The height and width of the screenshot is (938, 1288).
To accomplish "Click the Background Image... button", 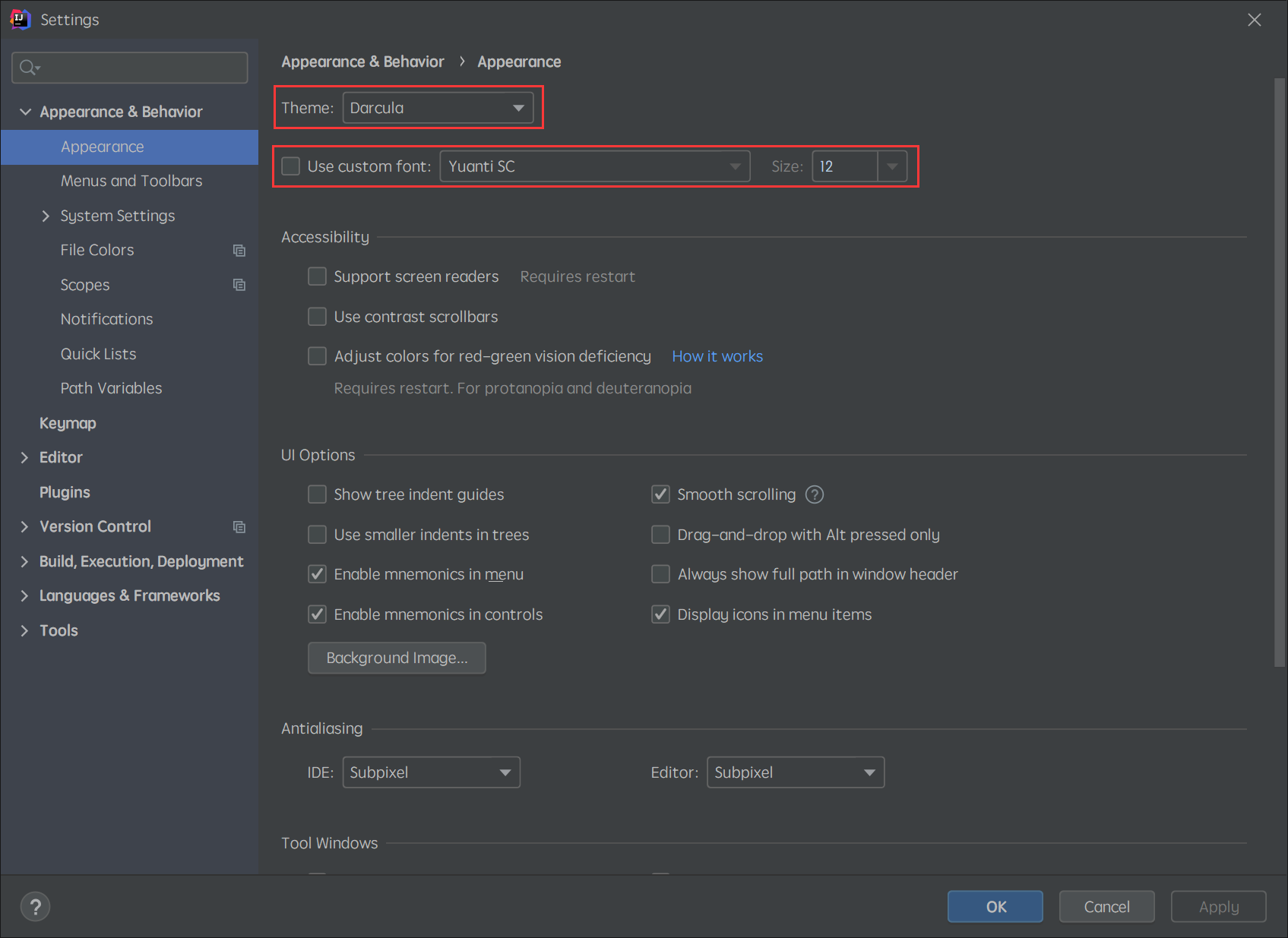I will pyautogui.click(x=397, y=658).
